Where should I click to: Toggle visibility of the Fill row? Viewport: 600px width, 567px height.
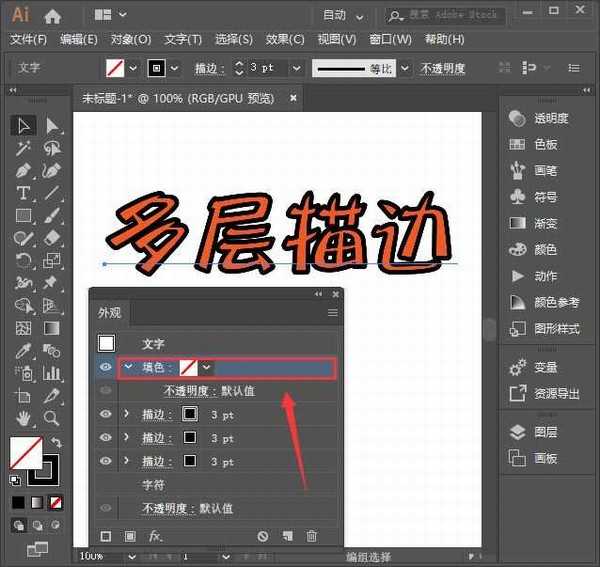pyautogui.click(x=106, y=367)
